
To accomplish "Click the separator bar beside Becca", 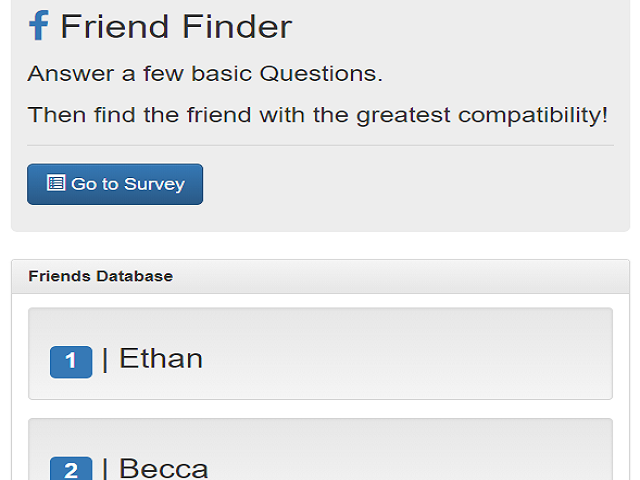I will (x=105, y=468).
